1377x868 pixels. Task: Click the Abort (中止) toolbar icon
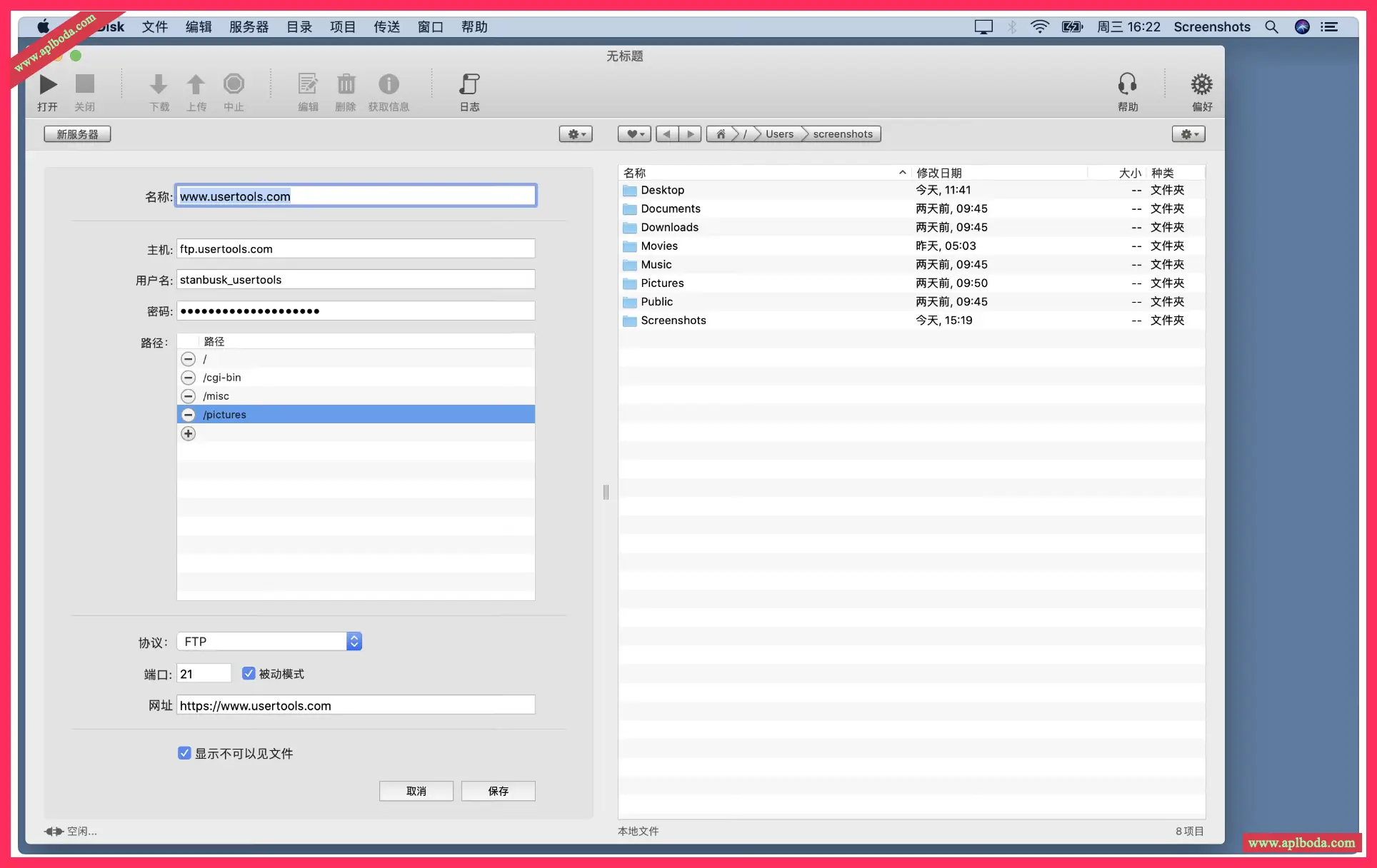(x=234, y=84)
